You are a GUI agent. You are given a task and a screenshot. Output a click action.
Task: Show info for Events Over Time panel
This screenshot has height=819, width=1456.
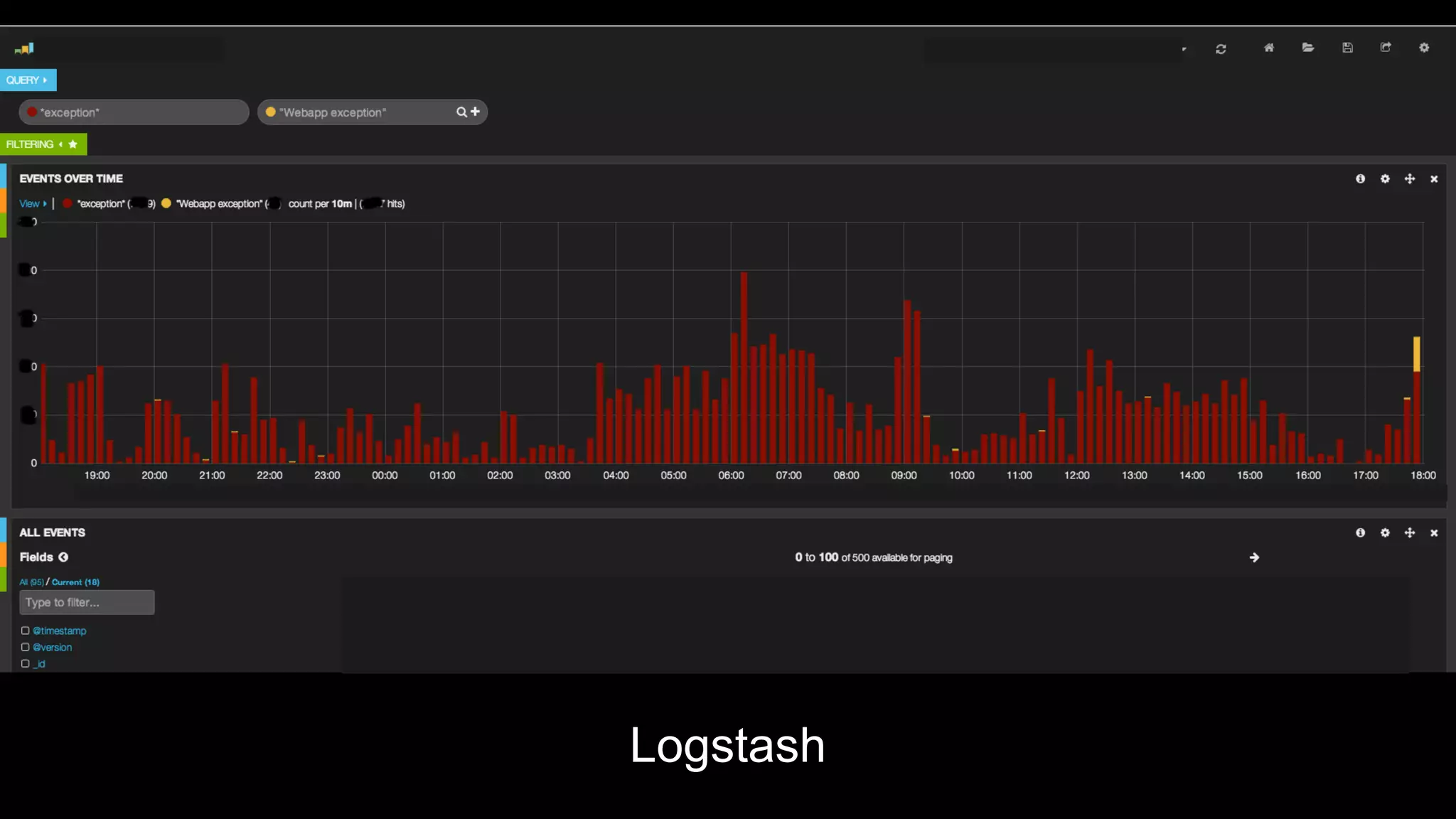[x=1360, y=179]
